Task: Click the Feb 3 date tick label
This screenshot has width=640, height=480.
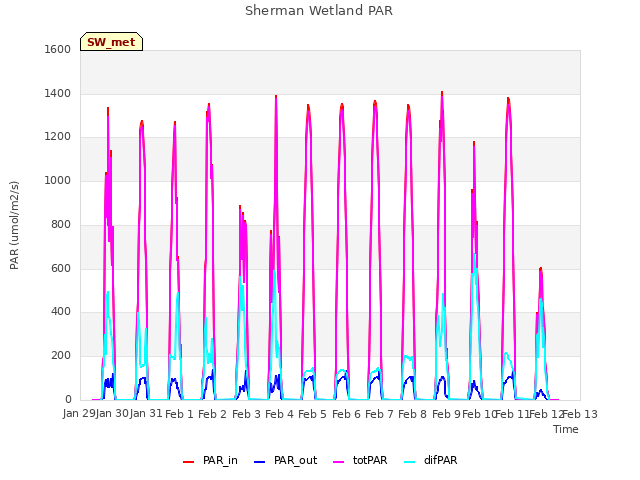Action: tap(247, 414)
